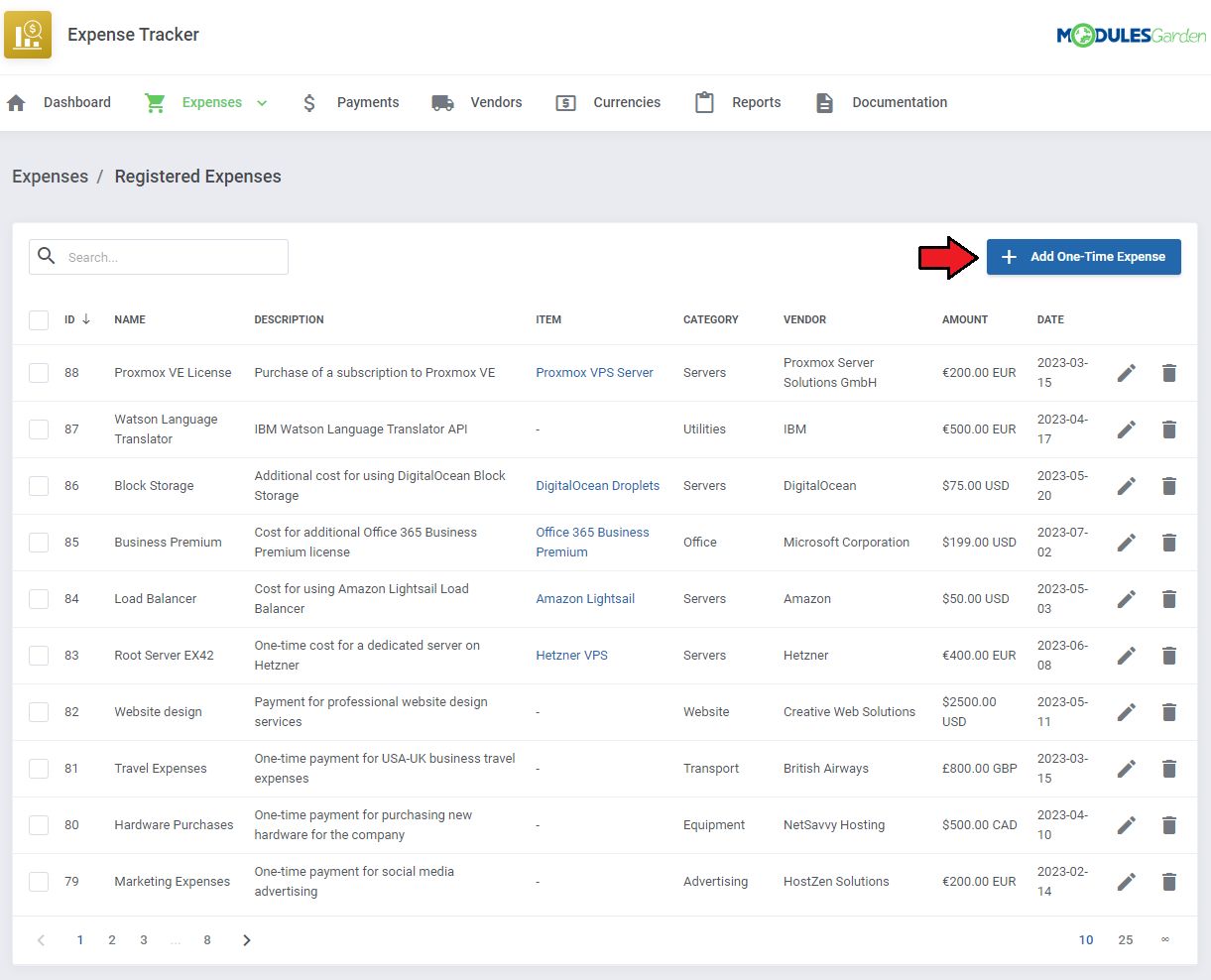Image resolution: width=1211 pixels, height=980 pixels.
Task: Click the Dashboard home icon
Action: 16,103
